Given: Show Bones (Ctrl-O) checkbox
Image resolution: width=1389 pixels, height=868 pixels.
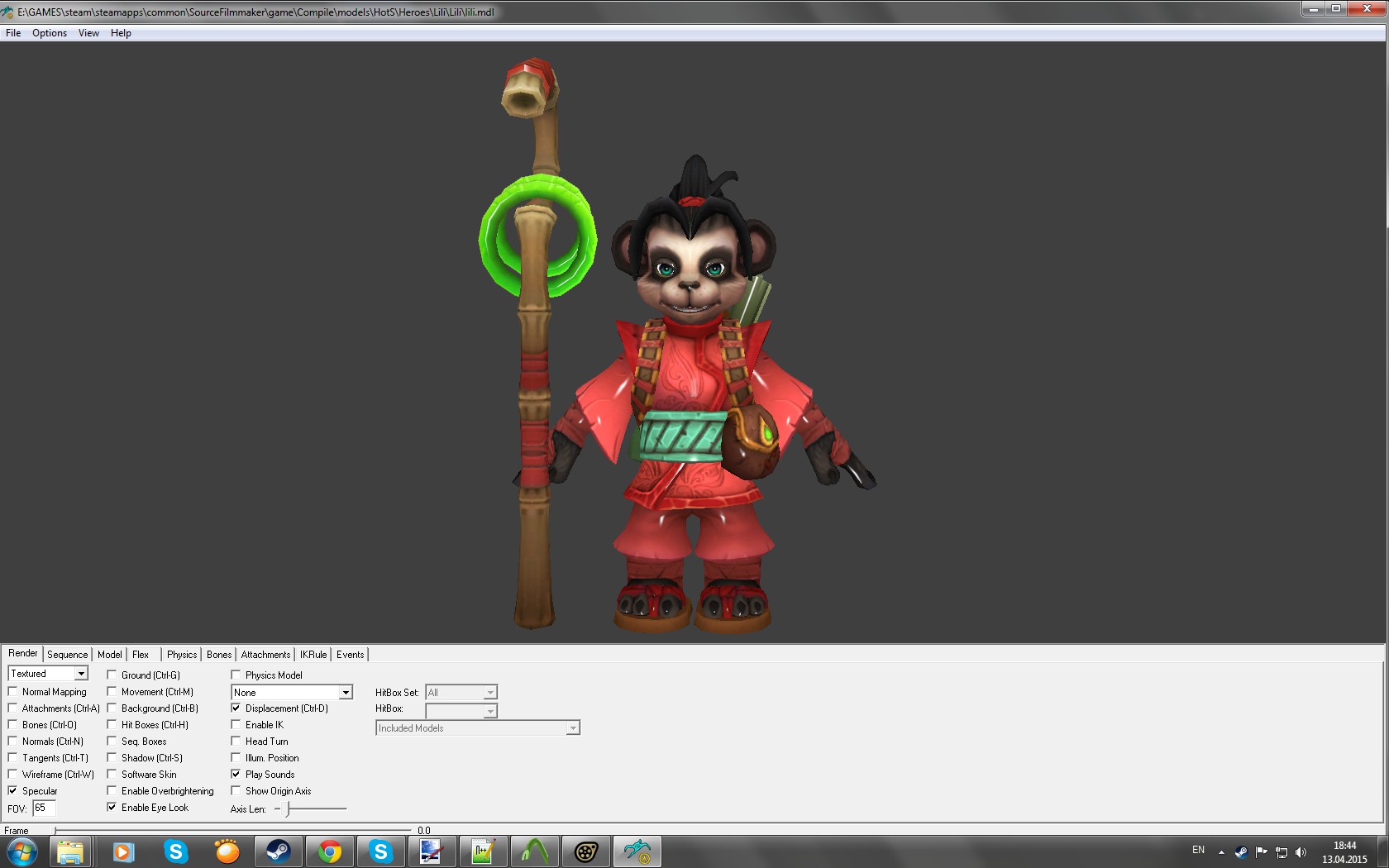Looking at the screenshot, I should [12, 725].
